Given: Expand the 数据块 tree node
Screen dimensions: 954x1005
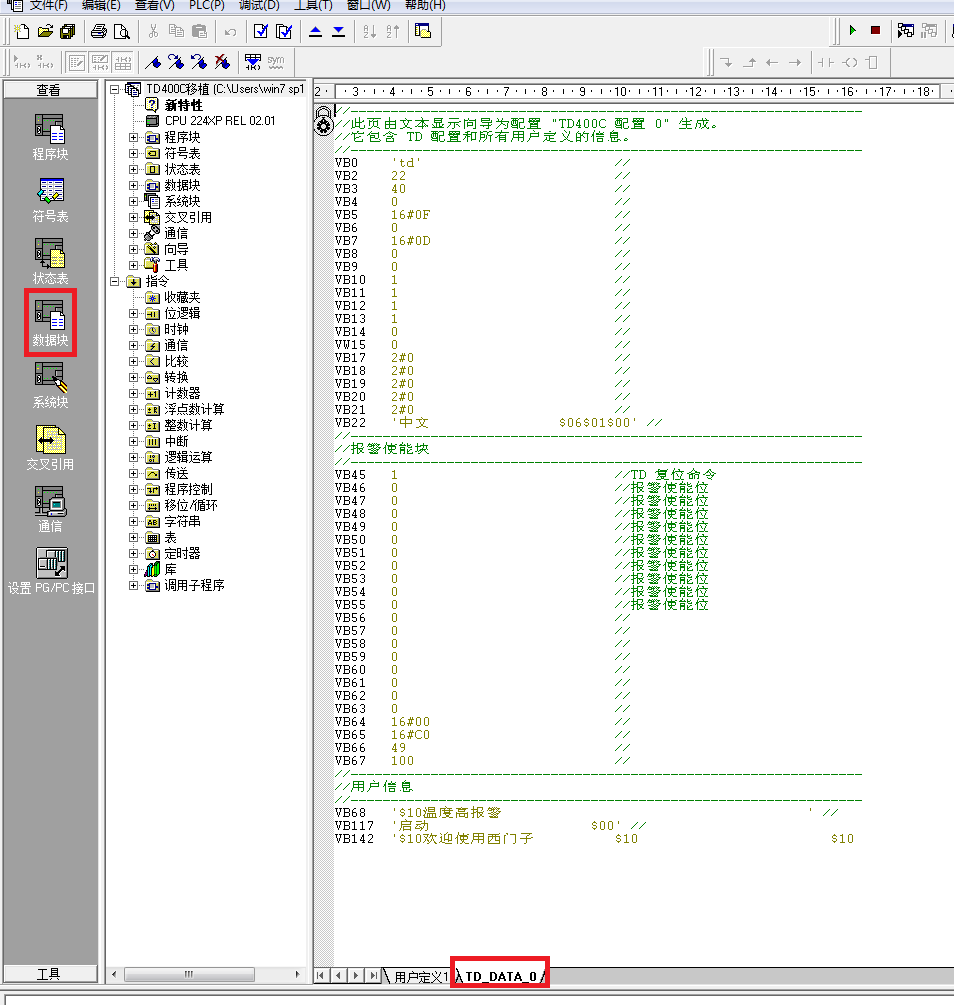Looking at the screenshot, I should pyautogui.click(x=133, y=185).
